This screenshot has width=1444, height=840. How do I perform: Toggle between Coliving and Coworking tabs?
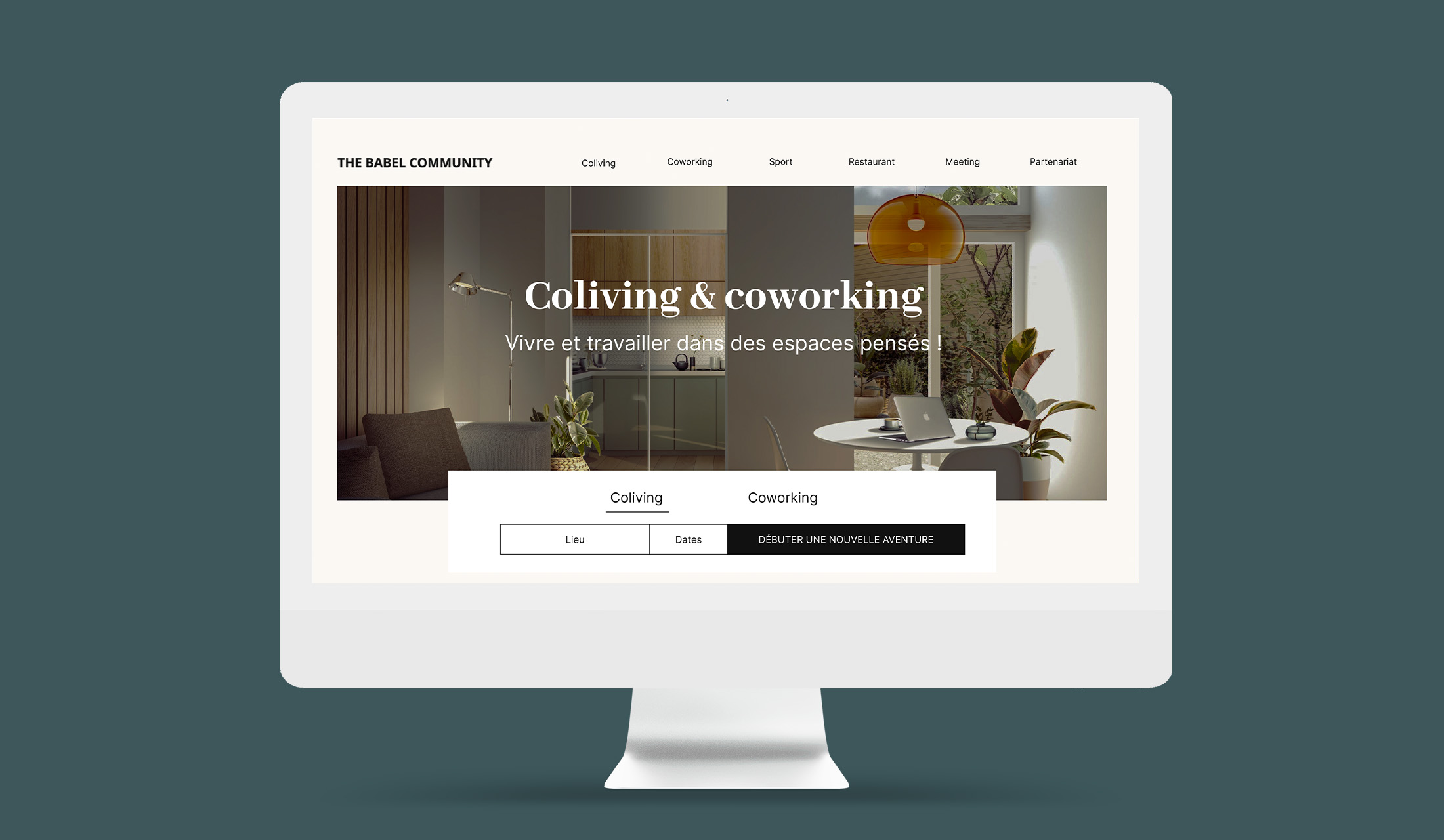click(x=783, y=497)
